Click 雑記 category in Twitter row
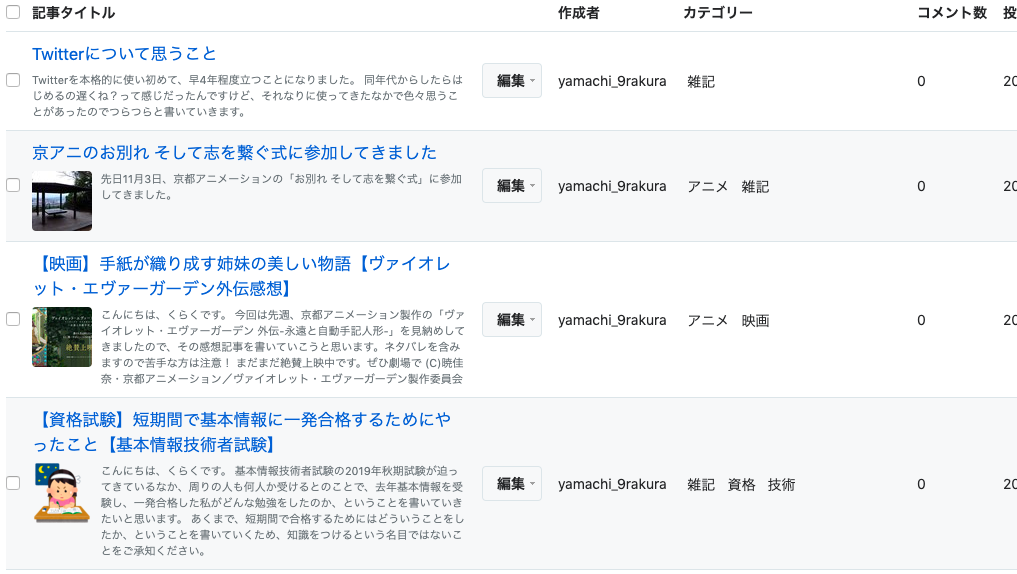Image resolution: width=1017 pixels, height=574 pixels. coord(700,82)
